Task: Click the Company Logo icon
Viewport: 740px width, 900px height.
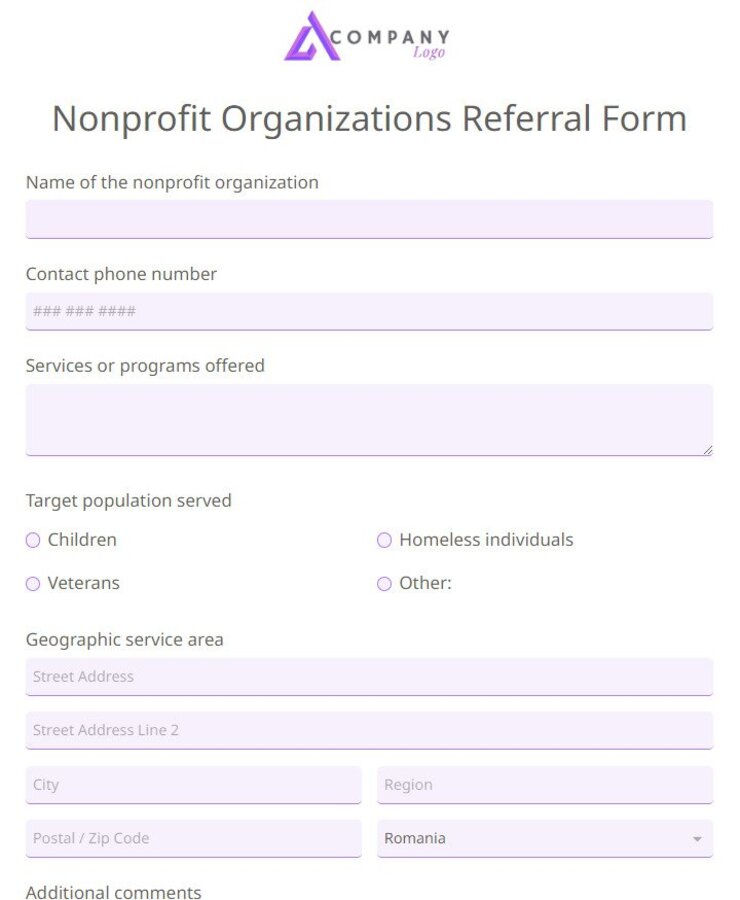Action: [310, 37]
